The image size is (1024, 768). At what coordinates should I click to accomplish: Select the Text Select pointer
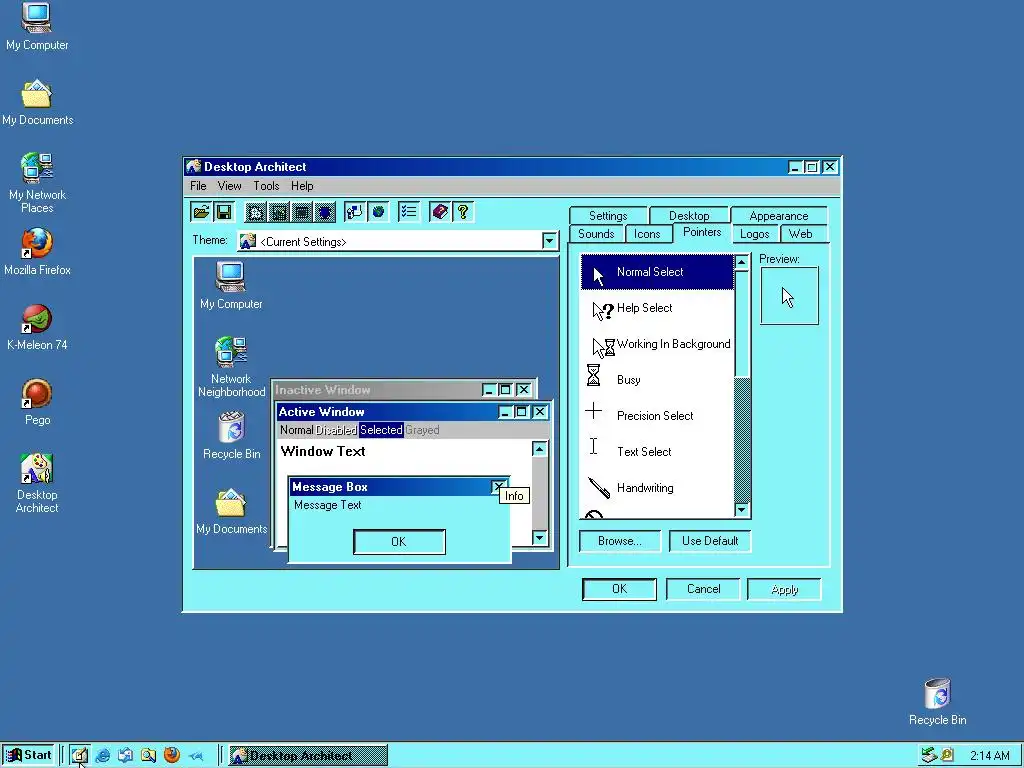point(657,452)
